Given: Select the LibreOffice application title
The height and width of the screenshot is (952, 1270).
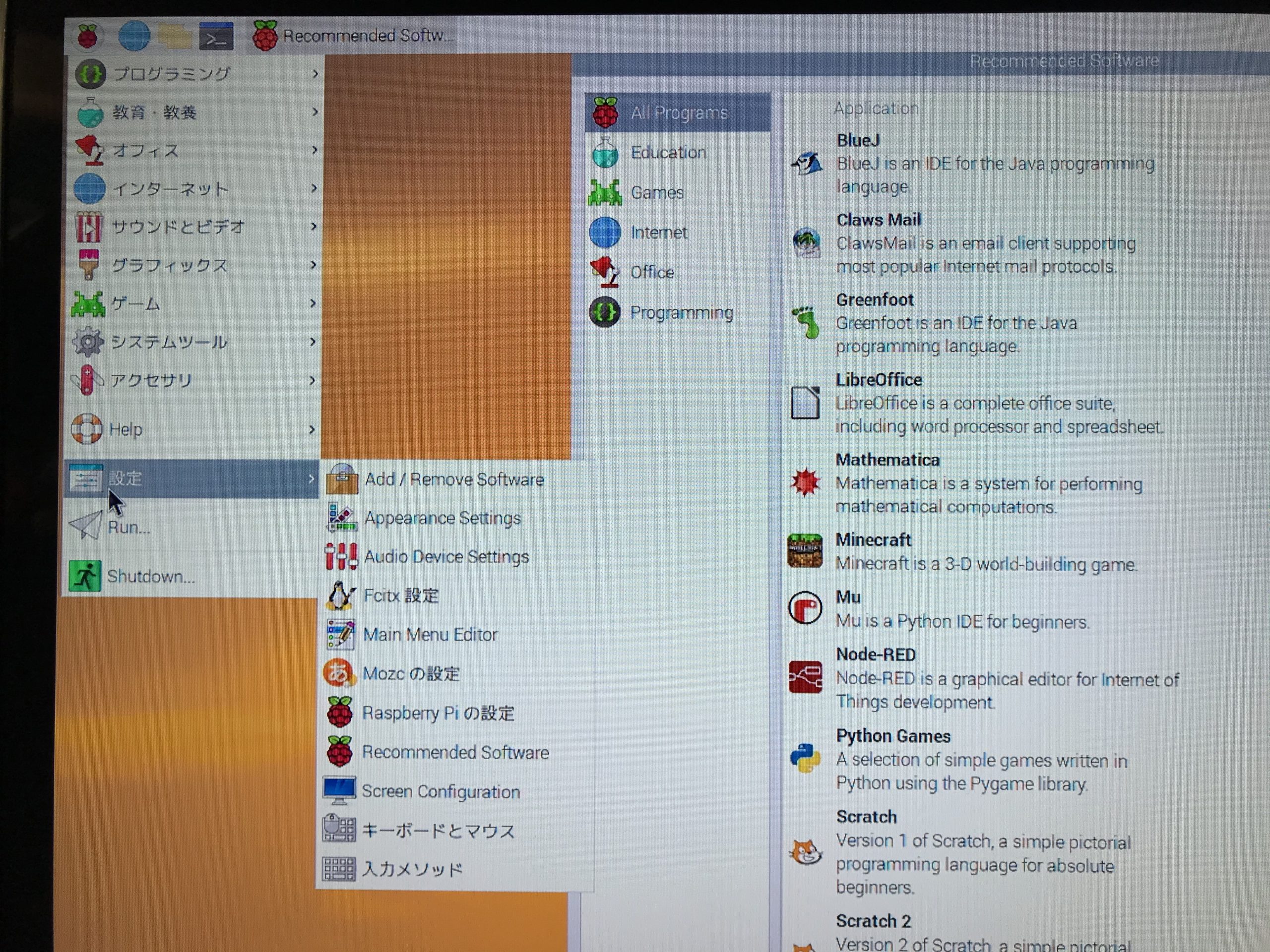Looking at the screenshot, I should [x=879, y=379].
